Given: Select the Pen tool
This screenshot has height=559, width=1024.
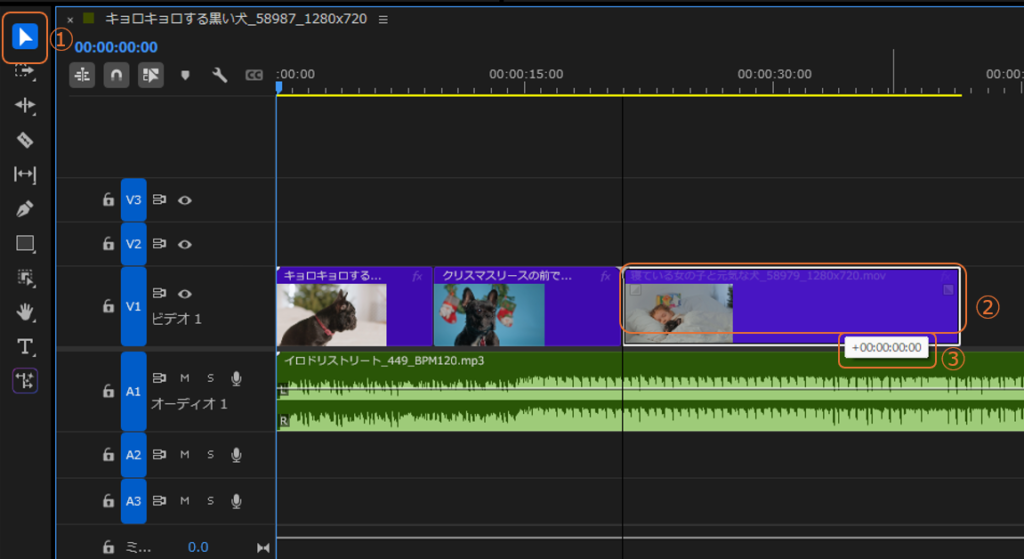Looking at the screenshot, I should (26, 208).
